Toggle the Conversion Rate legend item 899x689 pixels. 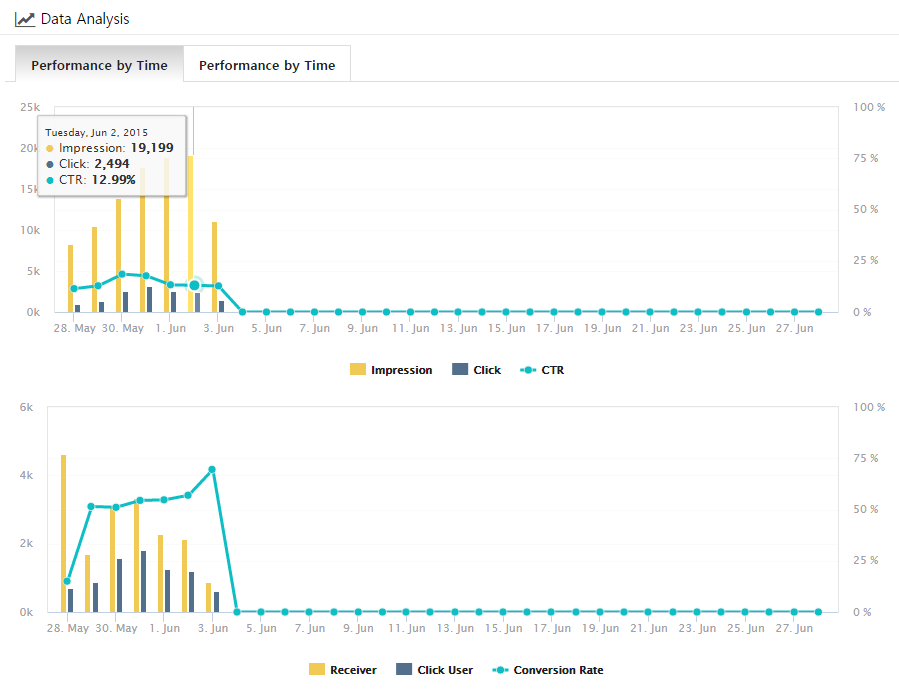click(558, 670)
